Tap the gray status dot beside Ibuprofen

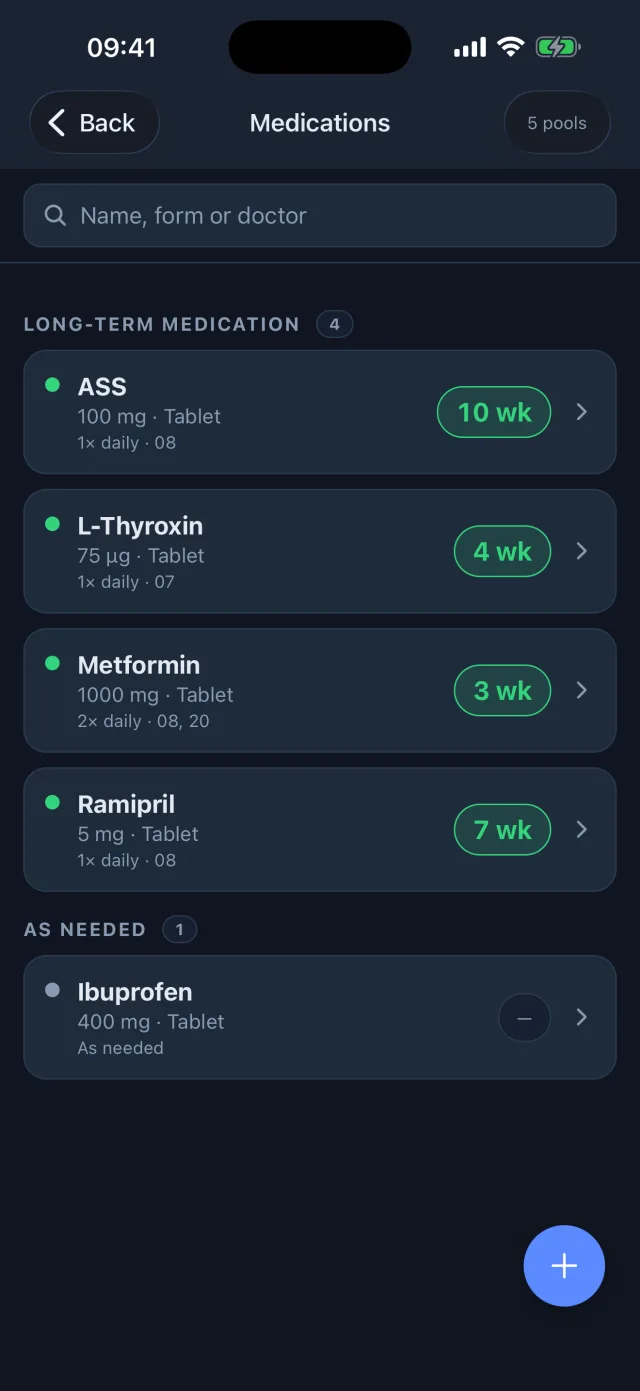point(53,990)
